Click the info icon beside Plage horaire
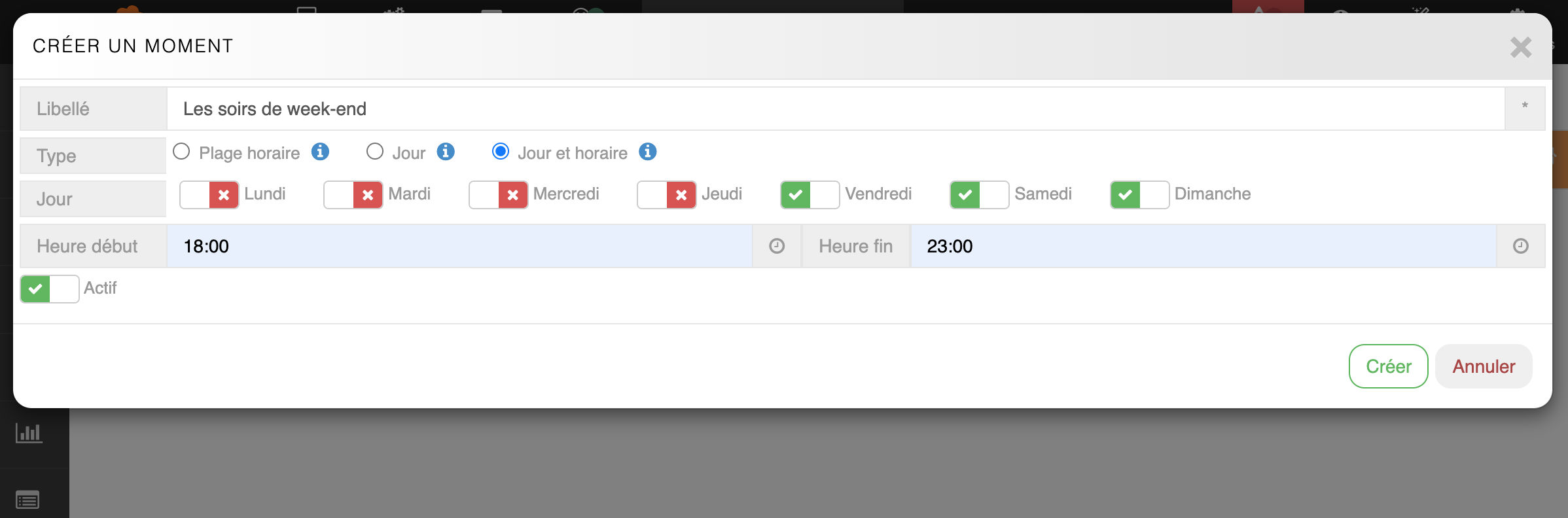This screenshot has width=1568, height=518. 320,152
